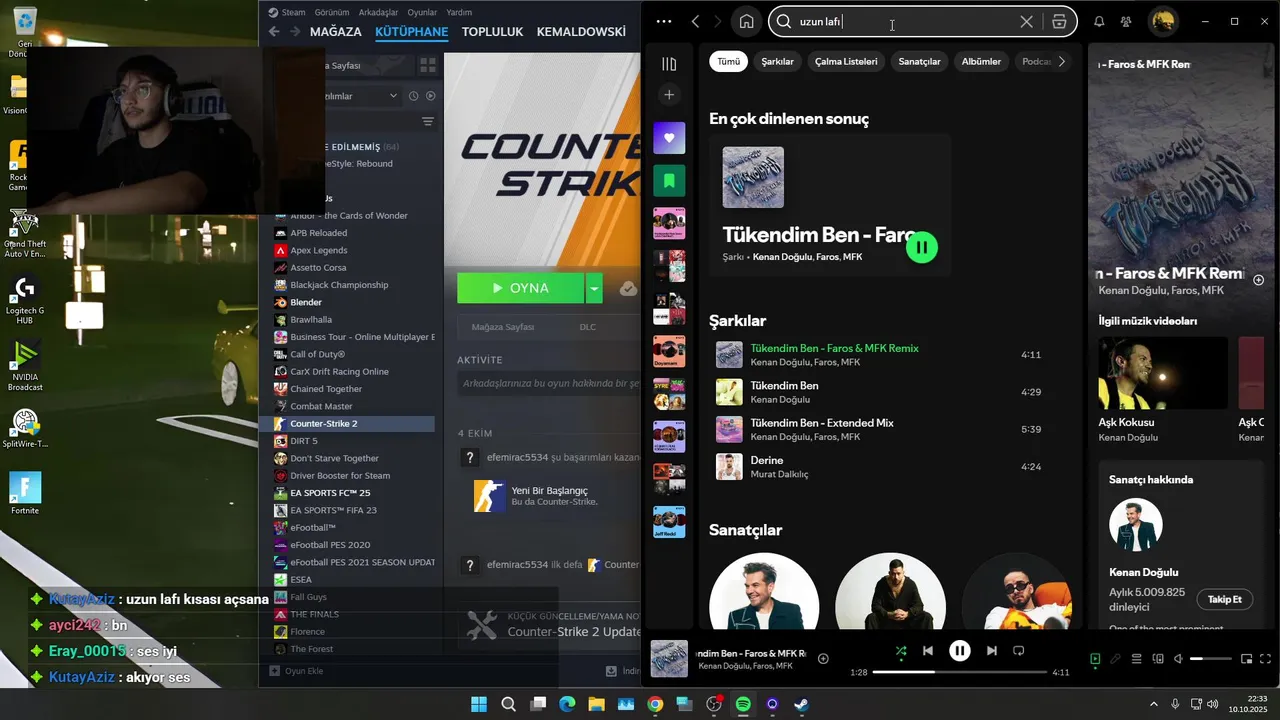
Task: Open the TOPLULUK tab in Steam
Action: click(492, 32)
